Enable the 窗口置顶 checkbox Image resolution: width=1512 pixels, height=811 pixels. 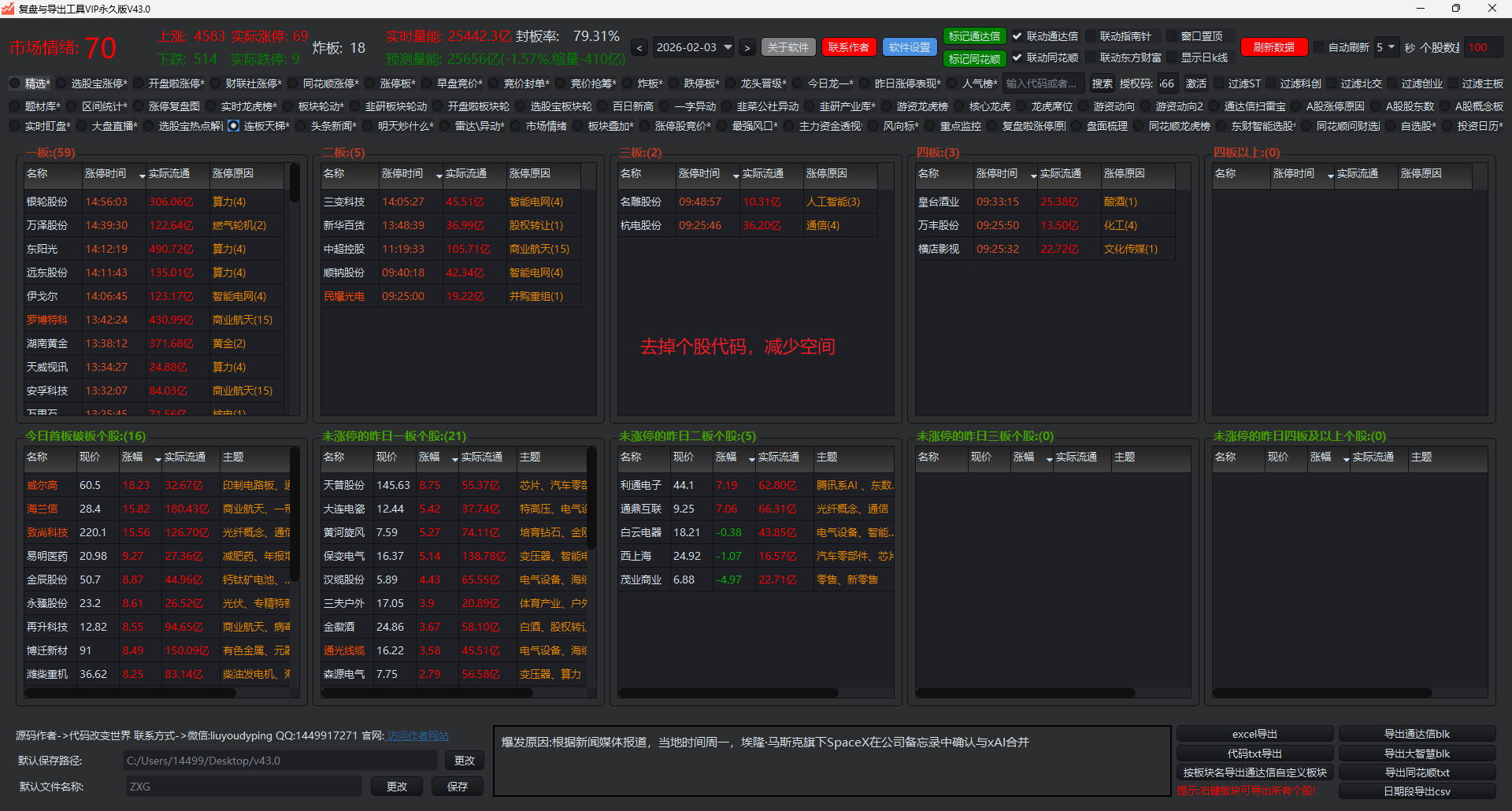[x=1171, y=36]
